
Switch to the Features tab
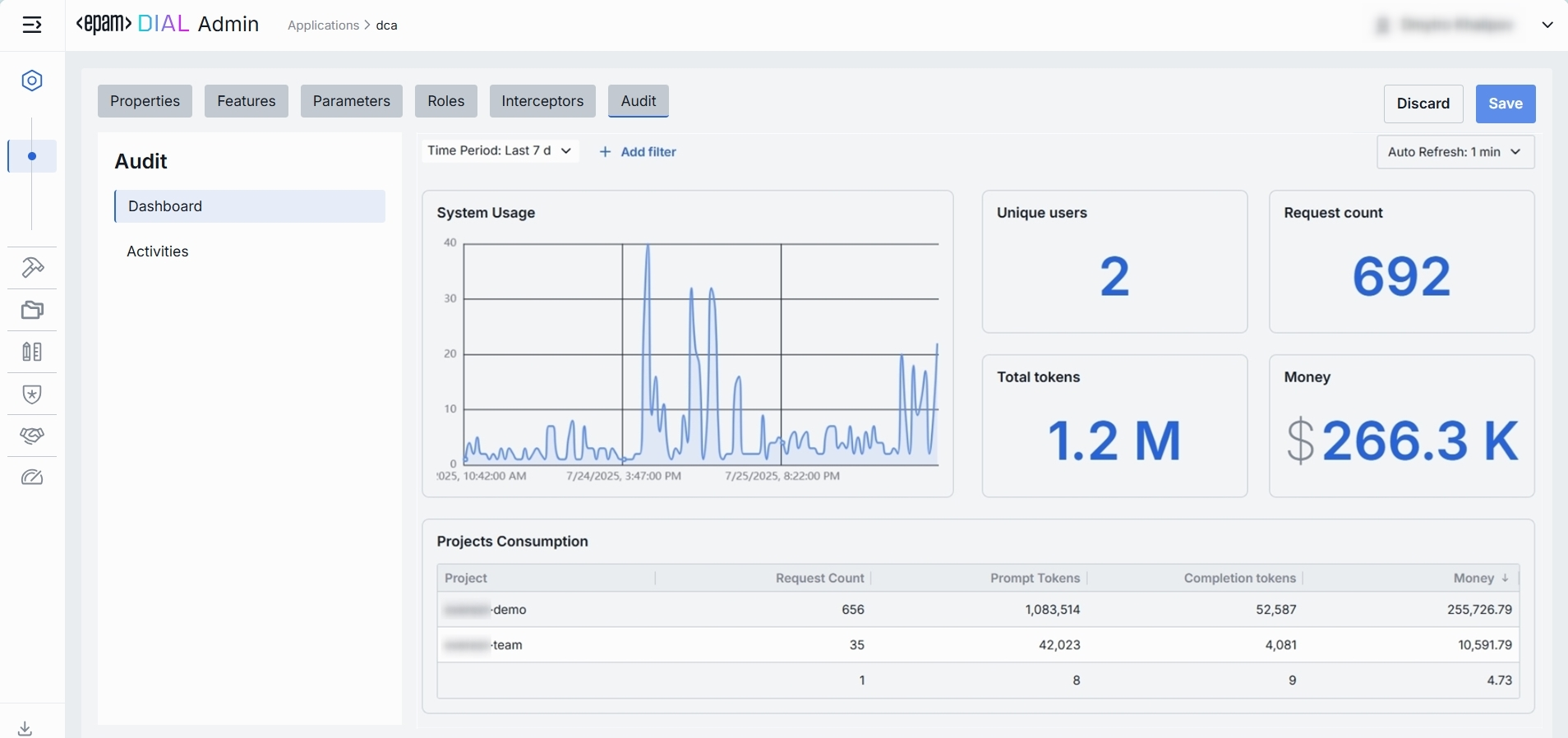(247, 101)
